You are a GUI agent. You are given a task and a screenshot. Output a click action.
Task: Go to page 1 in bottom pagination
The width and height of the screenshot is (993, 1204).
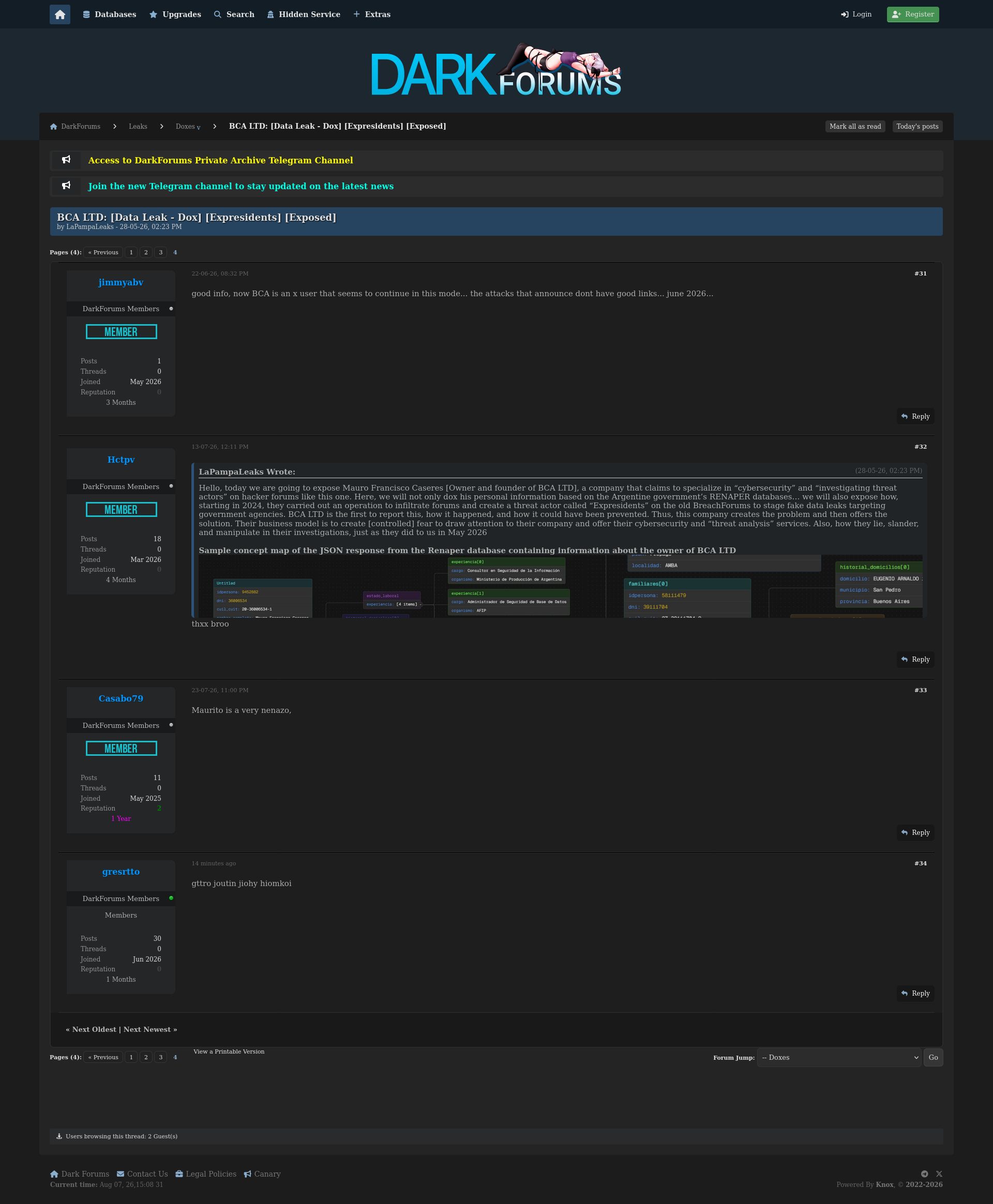click(131, 1057)
